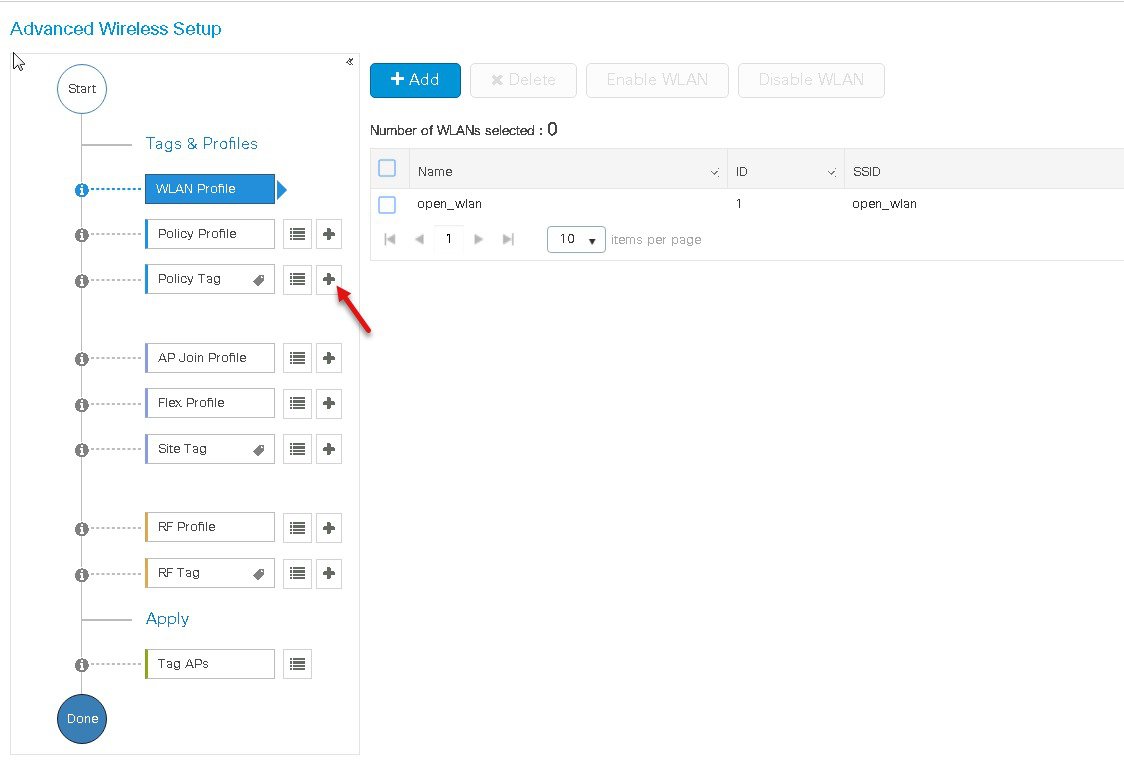This screenshot has width=1124, height=766.
Task: Click the Done circle
Action: [x=82, y=719]
